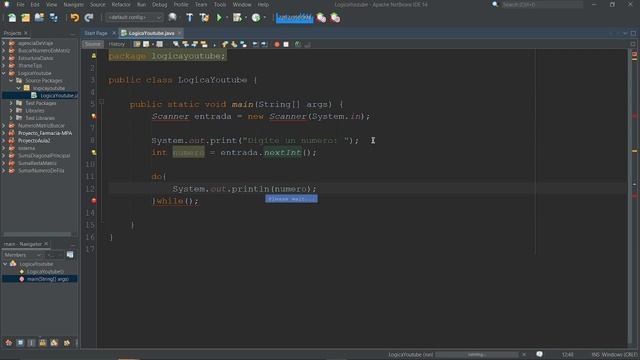Image resolution: width=640 pixels, height=360 pixels.
Task: Click the Debug Project icon
Action: [x=237, y=18]
